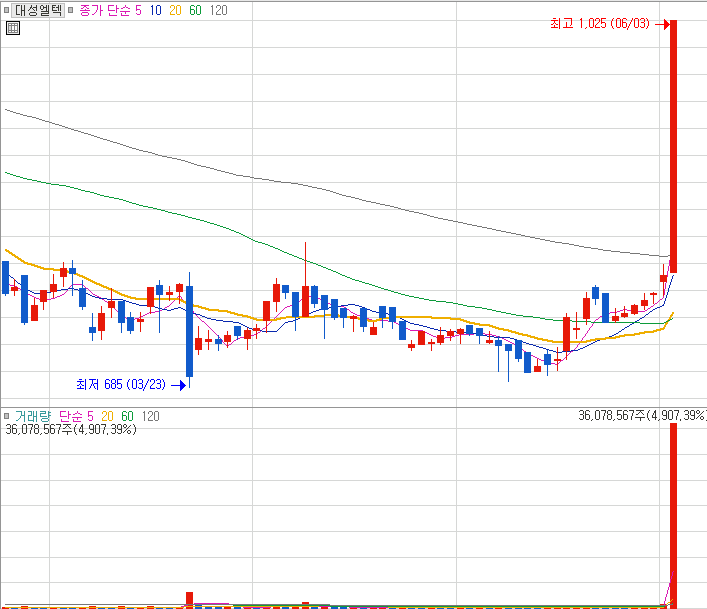
Task: Click the long blue 03/23 candle
Action: point(190,331)
